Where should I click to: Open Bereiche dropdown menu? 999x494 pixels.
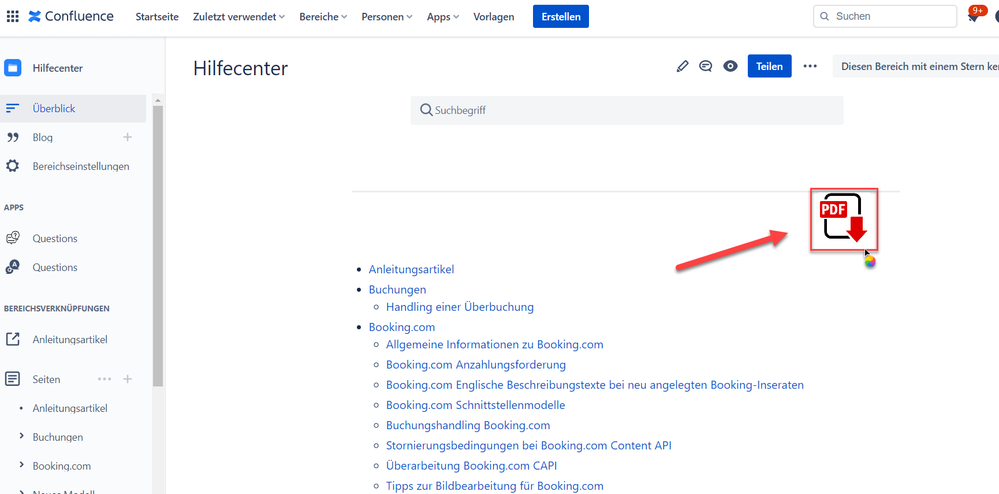point(323,17)
